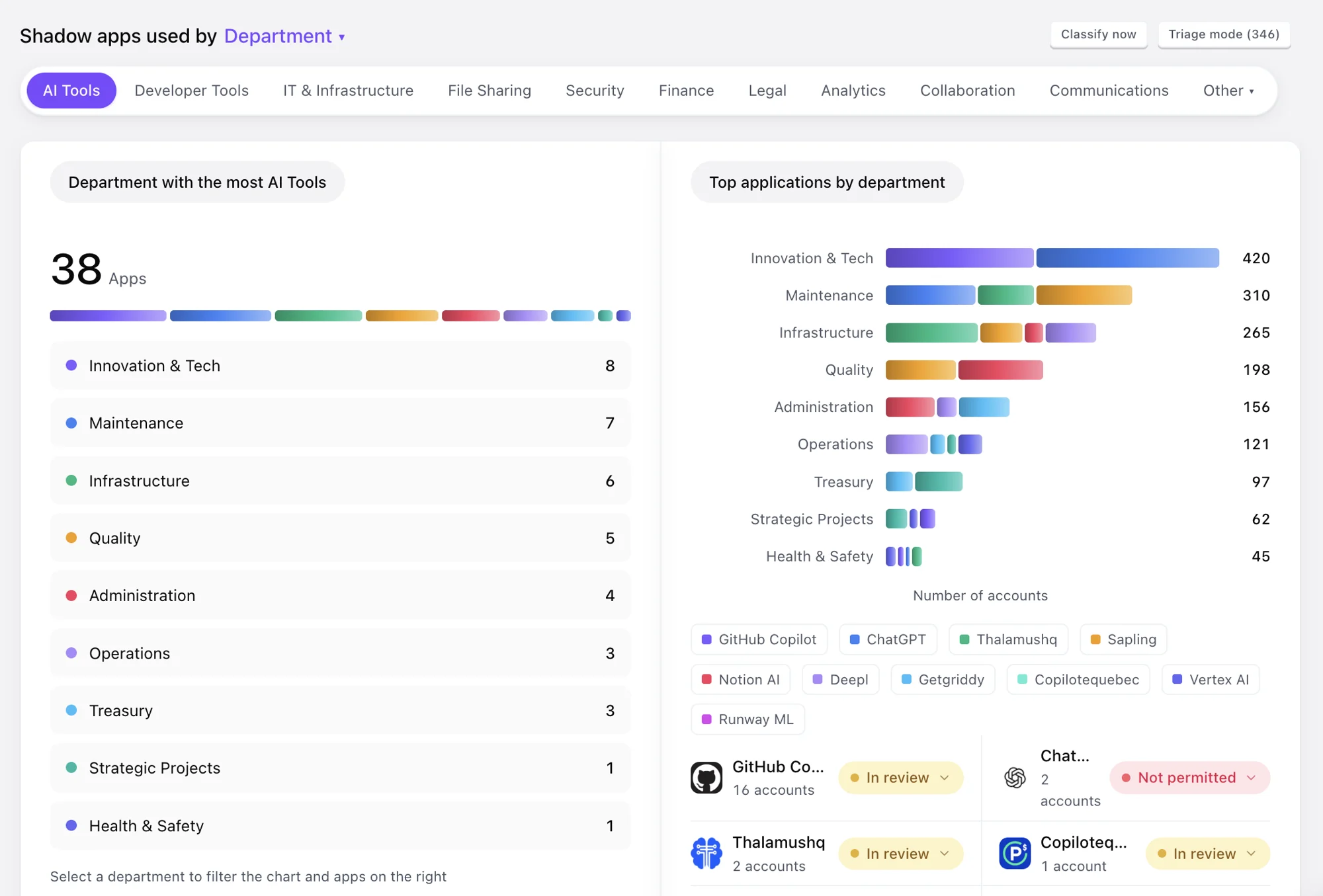Select the Treasury department row

[341, 711]
